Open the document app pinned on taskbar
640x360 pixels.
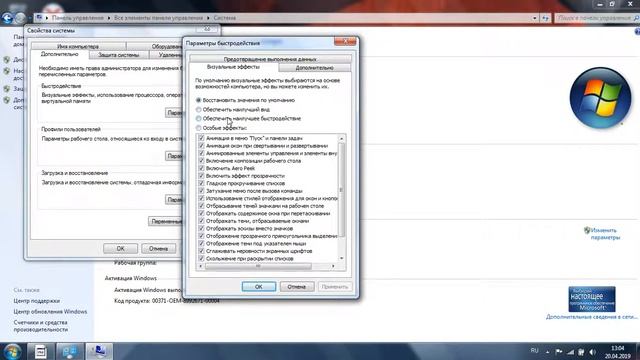[x=40, y=351]
